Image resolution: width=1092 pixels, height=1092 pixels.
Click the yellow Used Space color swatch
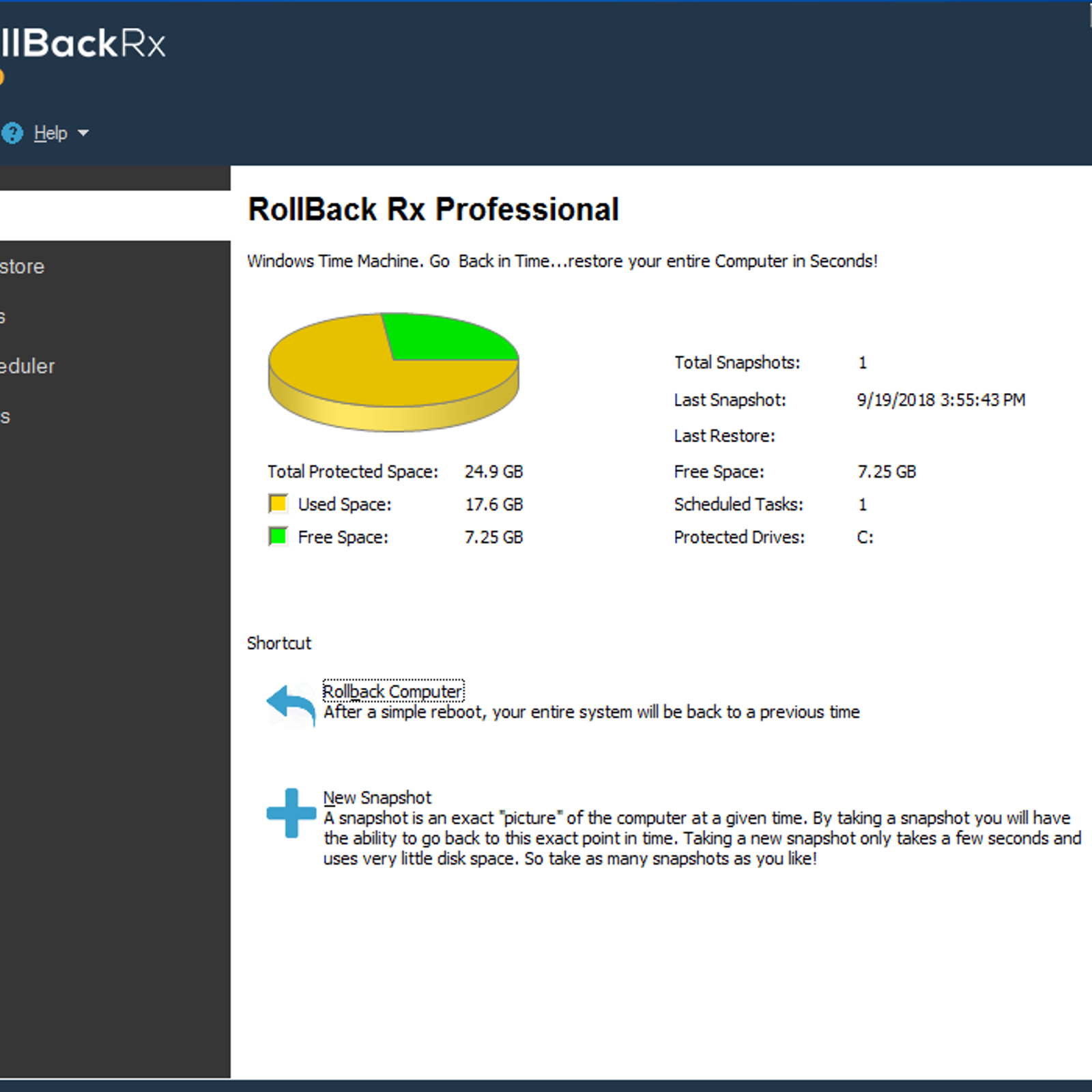(x=278, y=504)
